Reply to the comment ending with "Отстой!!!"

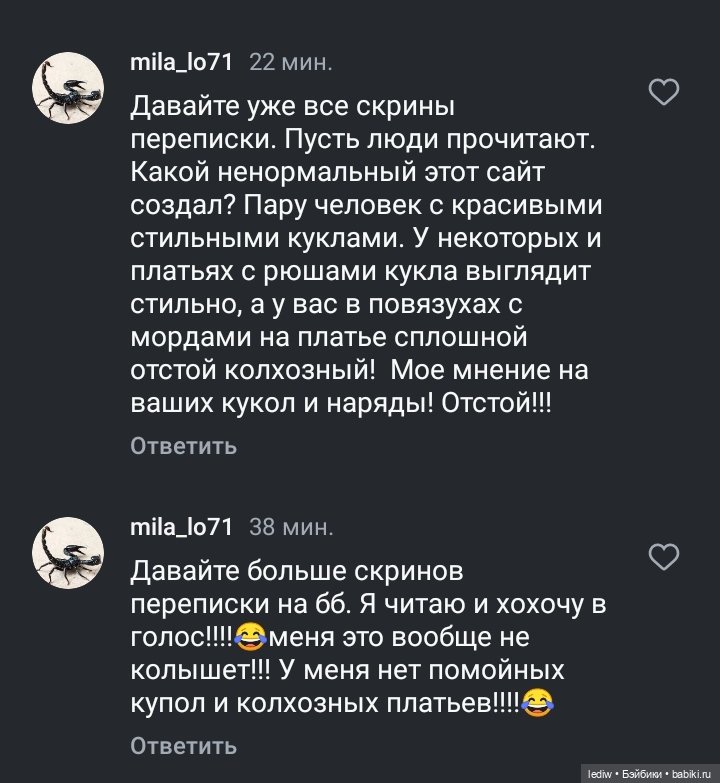coord(184,446)
